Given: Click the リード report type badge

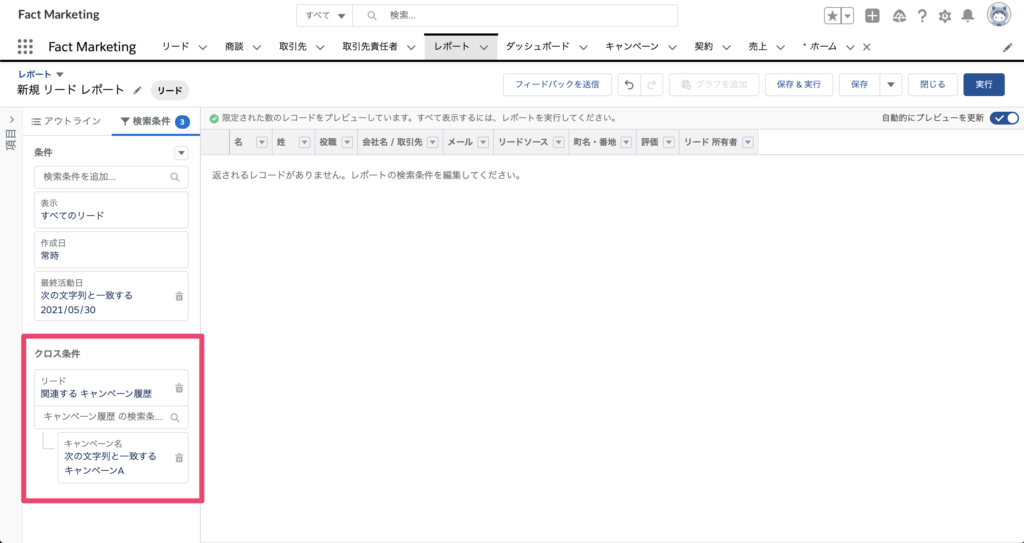Looking at the screenshot, I should (x=170, y=91).
